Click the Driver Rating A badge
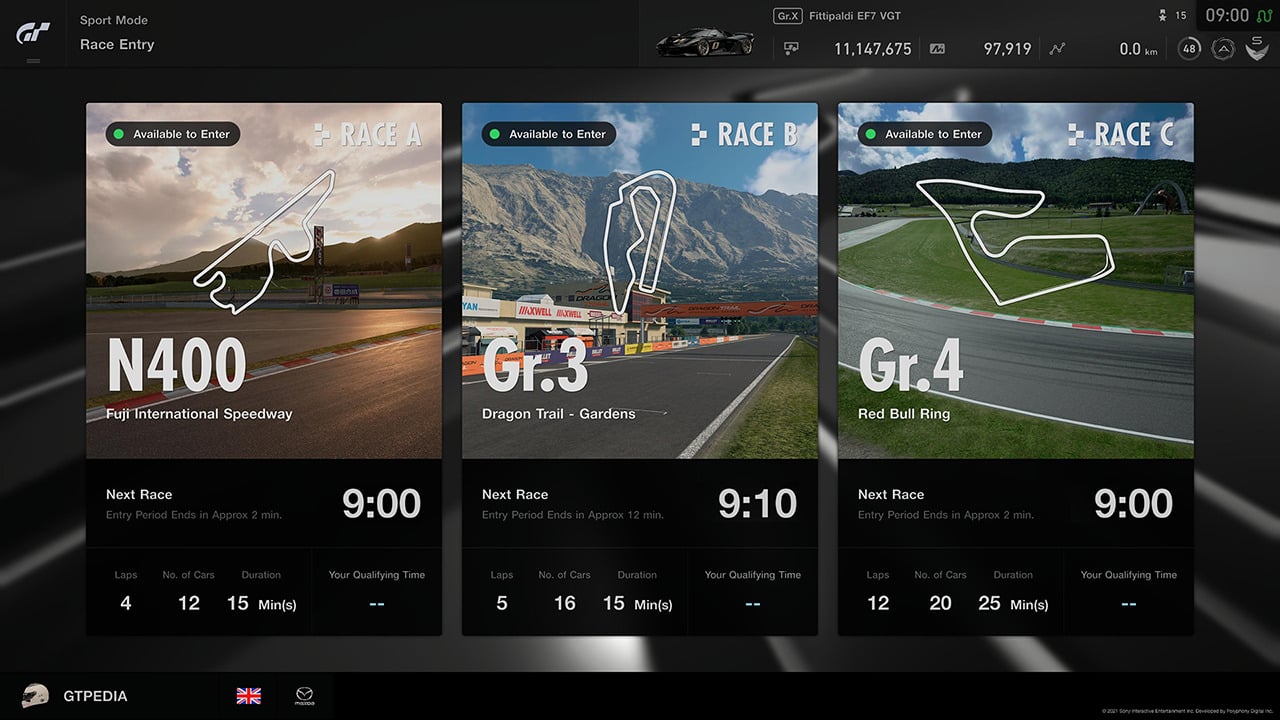This screenshot has height=720, width=1280. pyautogui.click(x=1222, y=48)
